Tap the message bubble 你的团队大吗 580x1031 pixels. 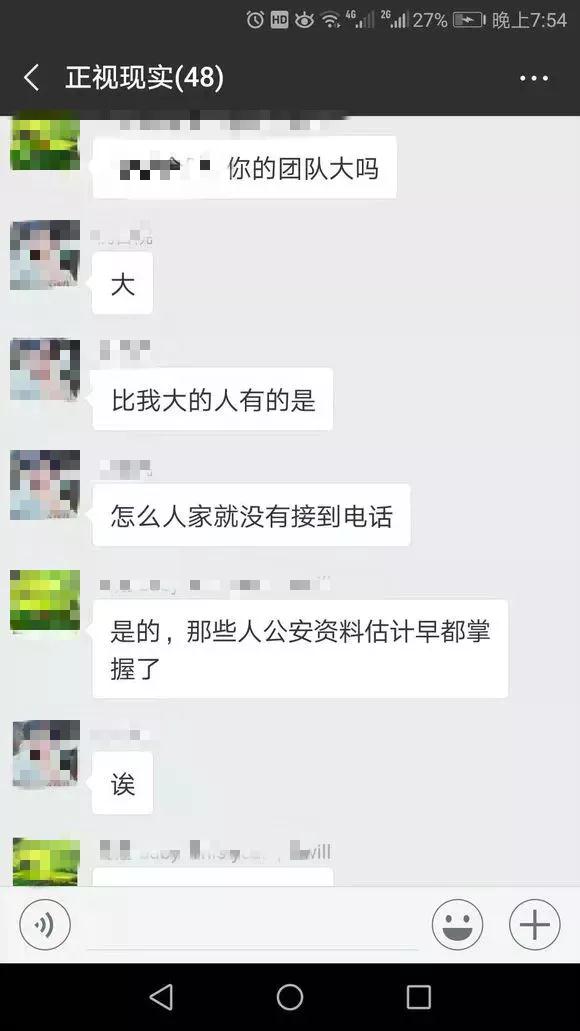coord(245,168)
